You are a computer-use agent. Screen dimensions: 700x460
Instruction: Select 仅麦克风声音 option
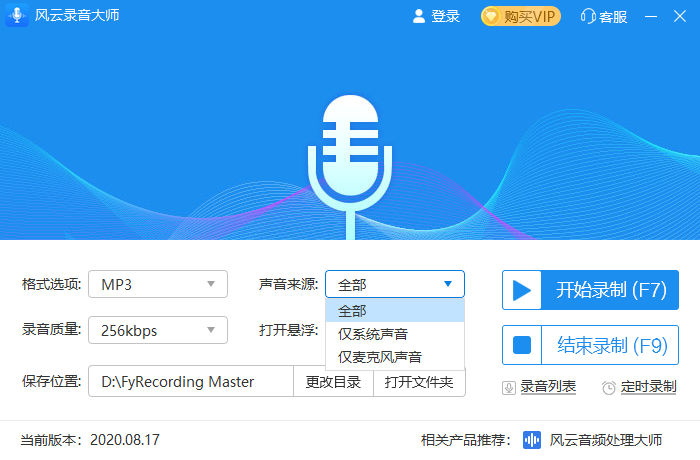pyautogui.click(x=395, y=357)
